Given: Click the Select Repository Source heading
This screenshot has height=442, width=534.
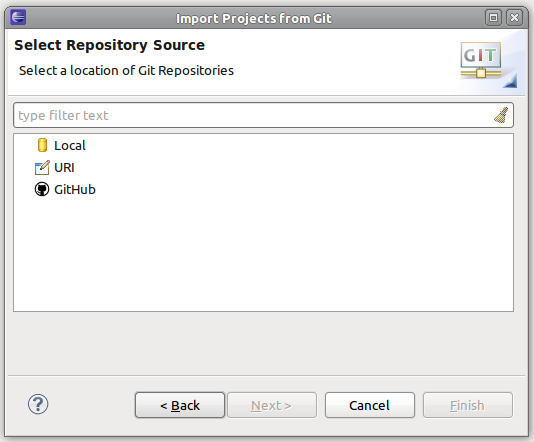Looking at the screenshot, I should tap(109, 45).
